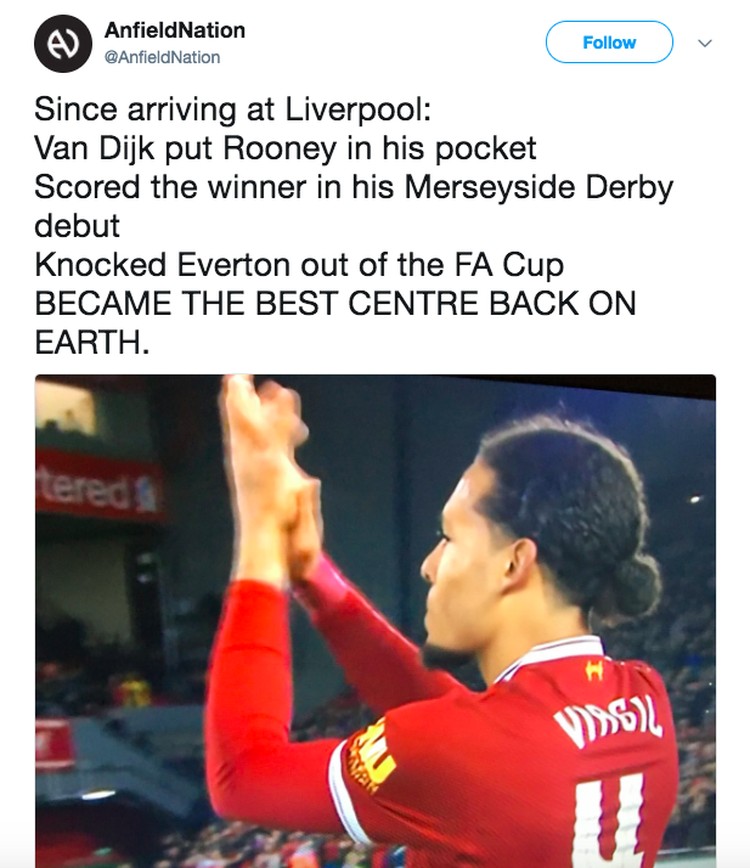Open the attached Van Dijk photo

point(375,621)
